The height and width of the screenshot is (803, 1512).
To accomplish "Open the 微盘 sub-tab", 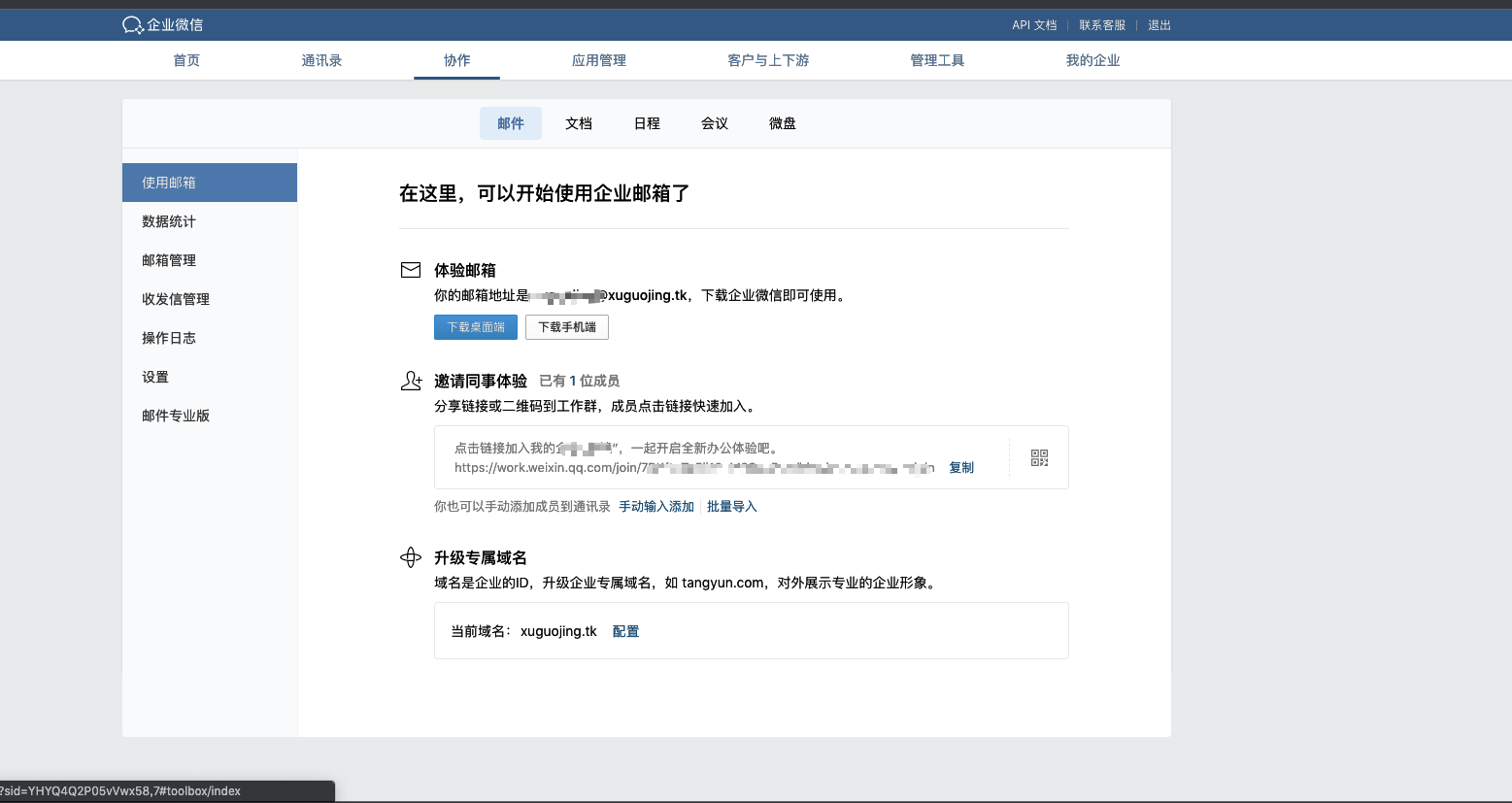I will point(783,123).
